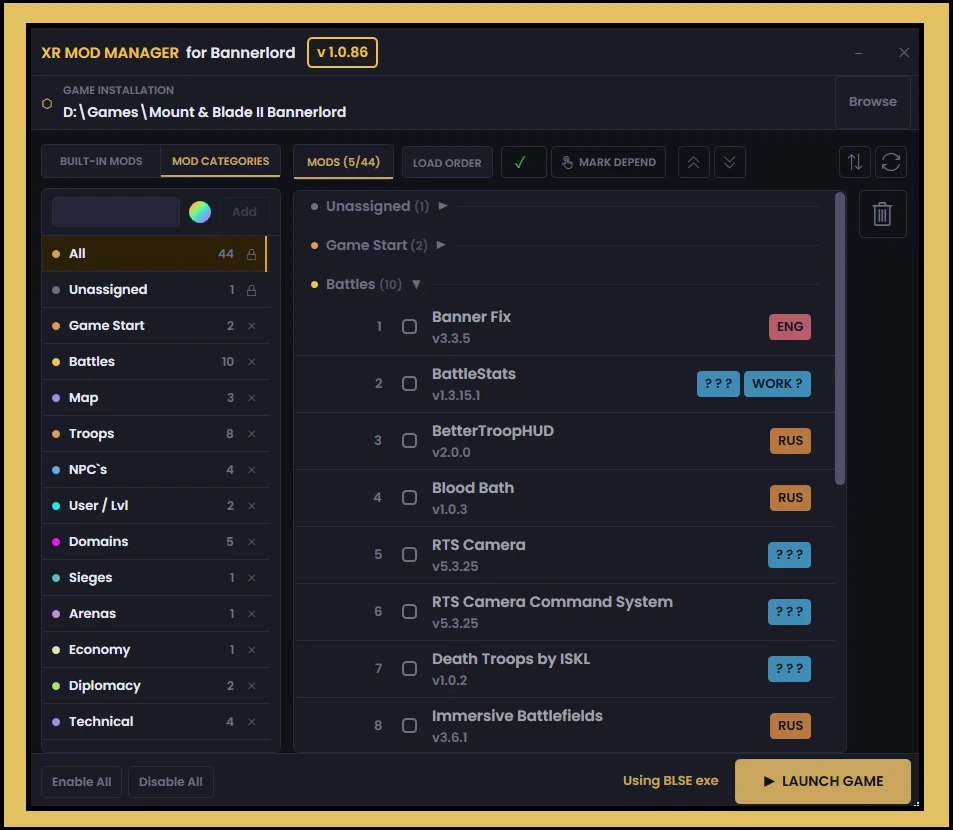This screenshot has width=953, height=830.
Task: Select the Troops category
Action: click(x=156, y=434)
